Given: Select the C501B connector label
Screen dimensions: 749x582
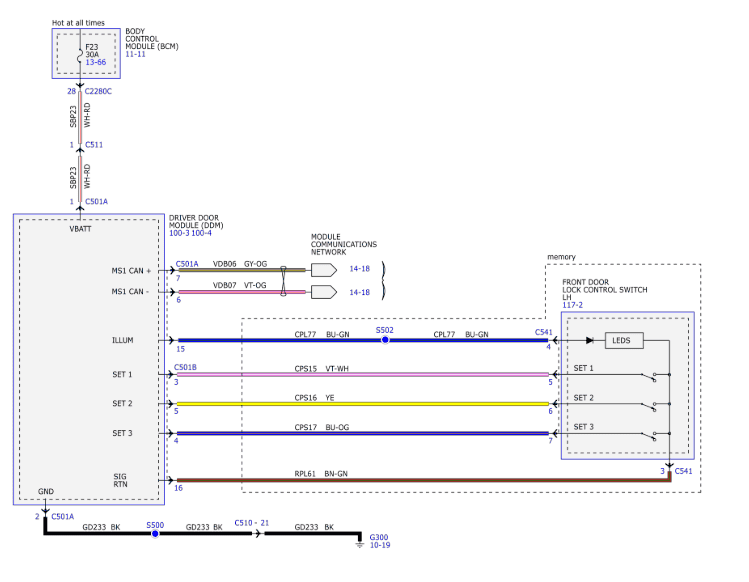Looking at the screenshot, I should (186, 367).
